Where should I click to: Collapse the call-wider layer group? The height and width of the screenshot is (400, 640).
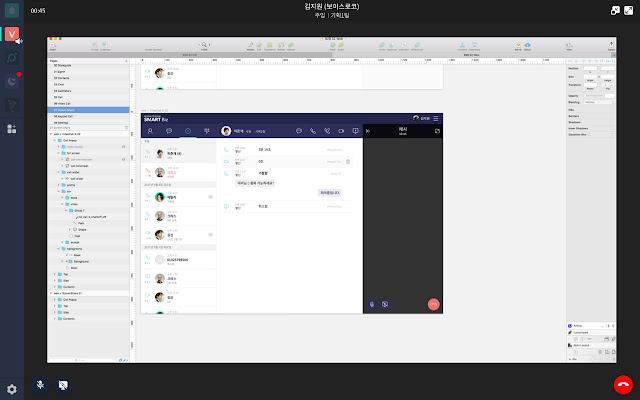click(x=58, y=172)
